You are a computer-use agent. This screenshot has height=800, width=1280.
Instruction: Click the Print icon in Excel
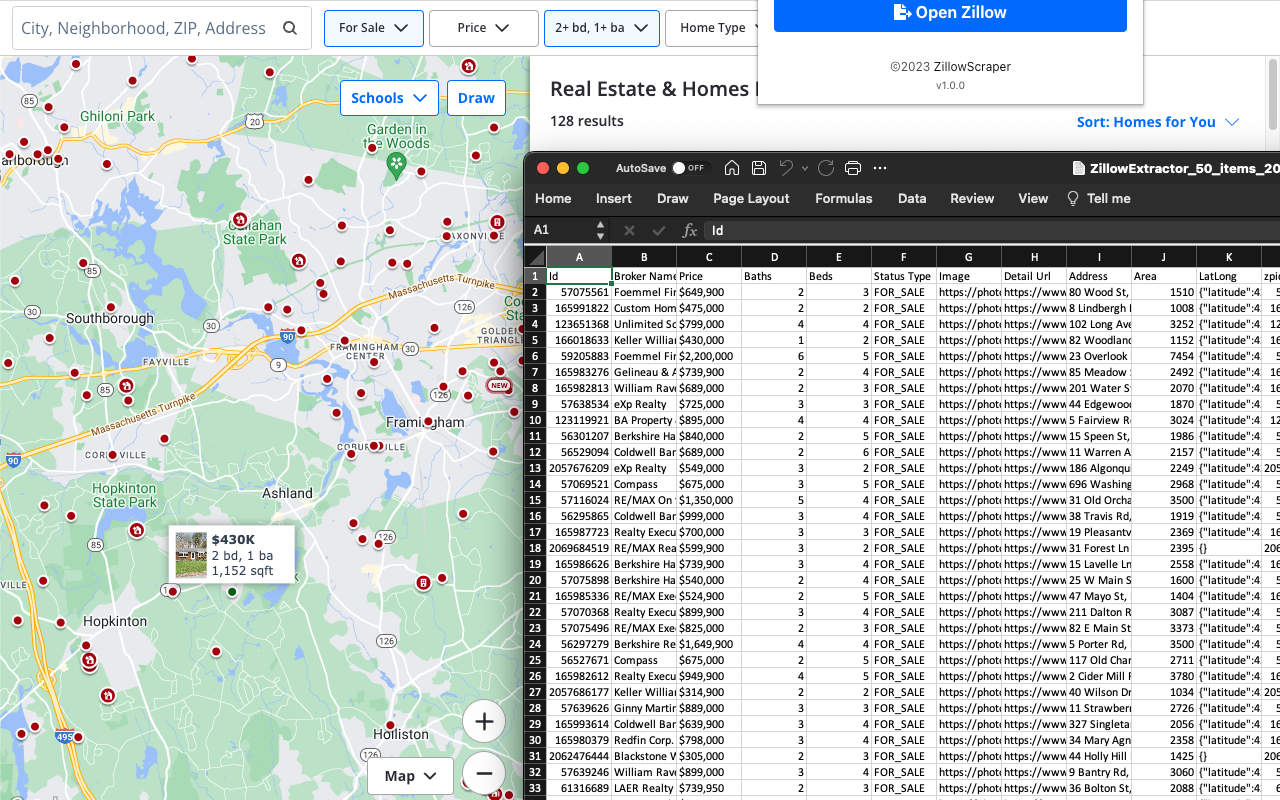[853, 168]
